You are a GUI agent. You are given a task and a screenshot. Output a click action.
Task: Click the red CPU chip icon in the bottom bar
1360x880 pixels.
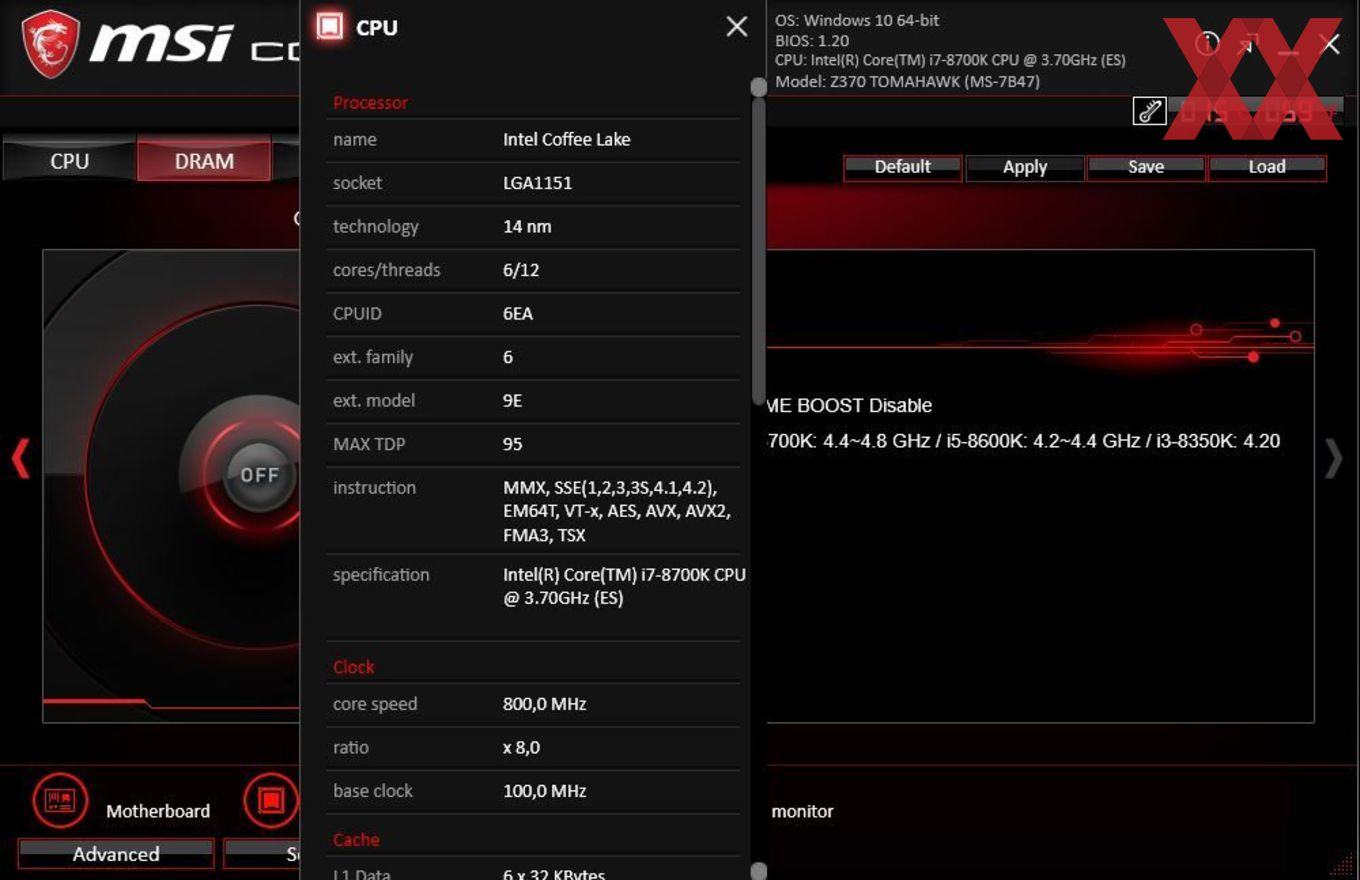pyautogui.click(x=271, y=800)
